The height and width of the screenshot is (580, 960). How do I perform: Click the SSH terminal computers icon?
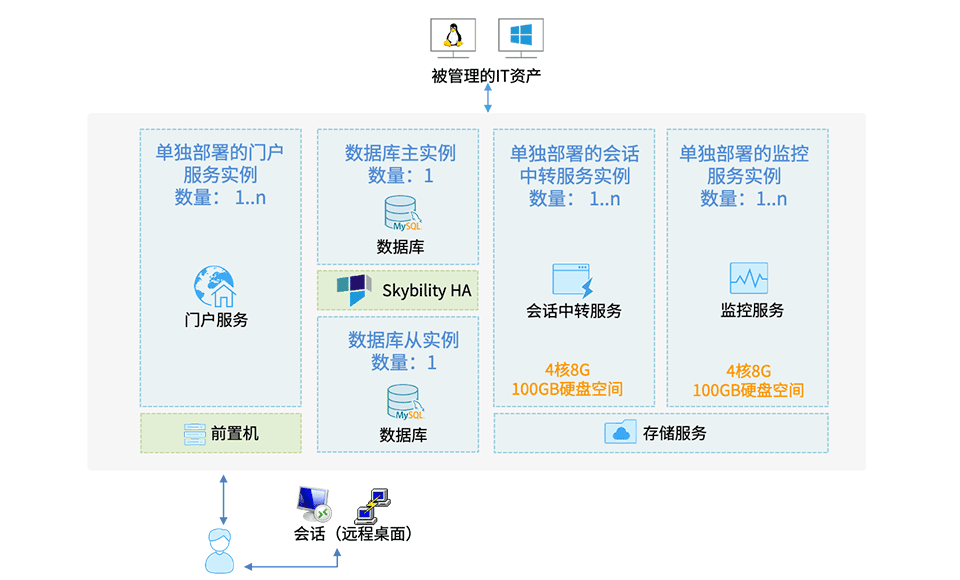[372, 506]
